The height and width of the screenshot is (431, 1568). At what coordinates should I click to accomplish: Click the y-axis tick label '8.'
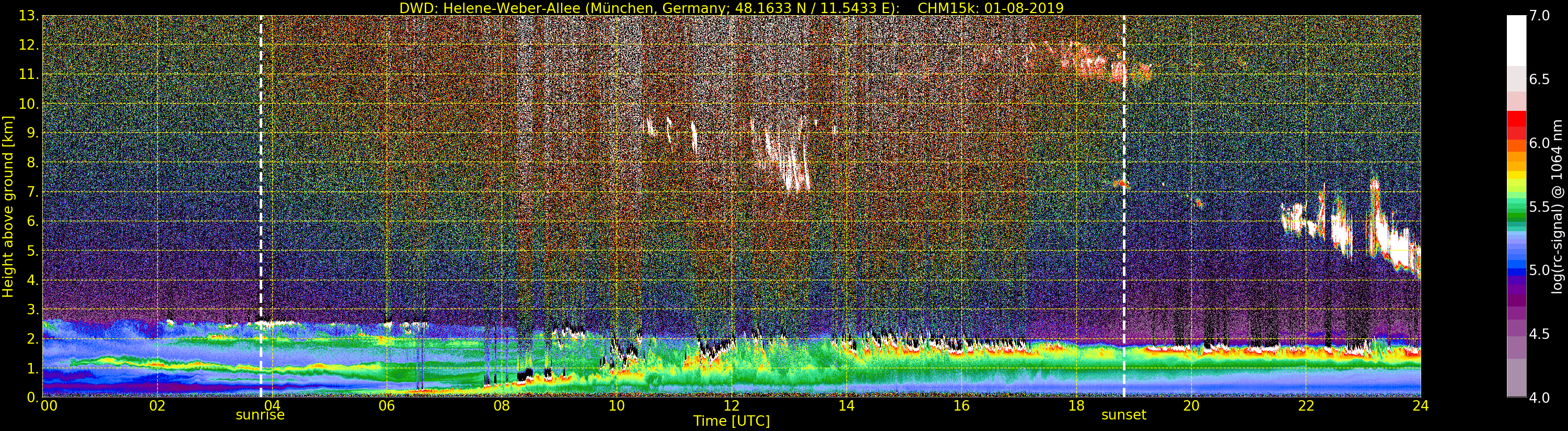tap(32, 163)
